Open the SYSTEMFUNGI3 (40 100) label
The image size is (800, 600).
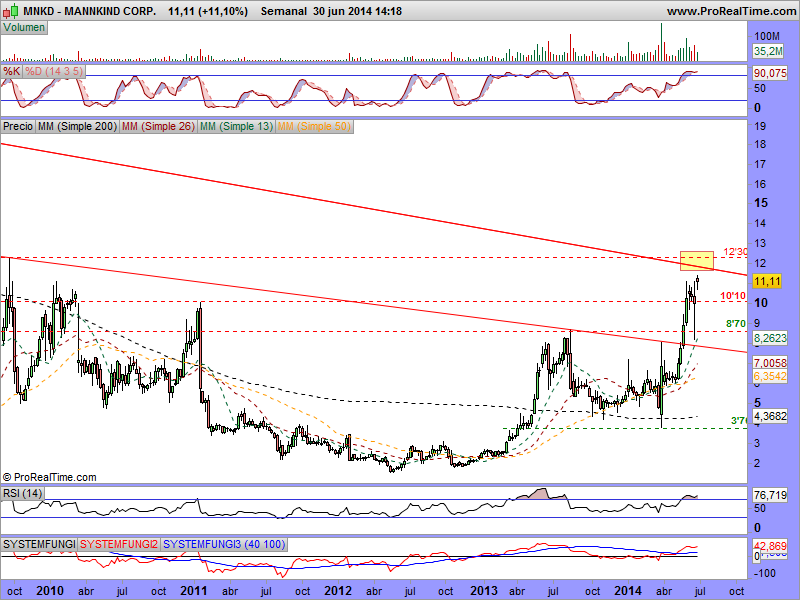tap(224, 544)
